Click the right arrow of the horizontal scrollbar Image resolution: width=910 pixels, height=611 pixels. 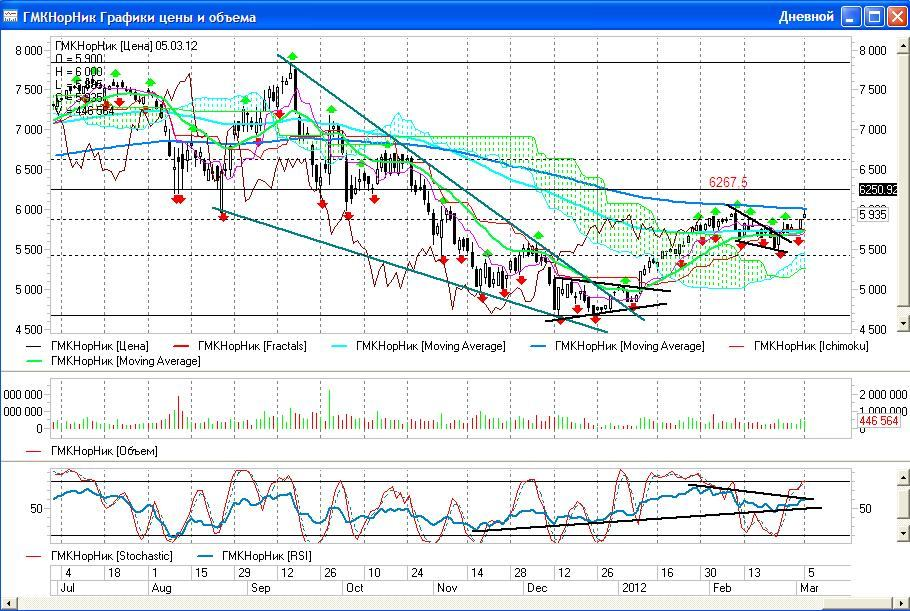pos(903,604)
